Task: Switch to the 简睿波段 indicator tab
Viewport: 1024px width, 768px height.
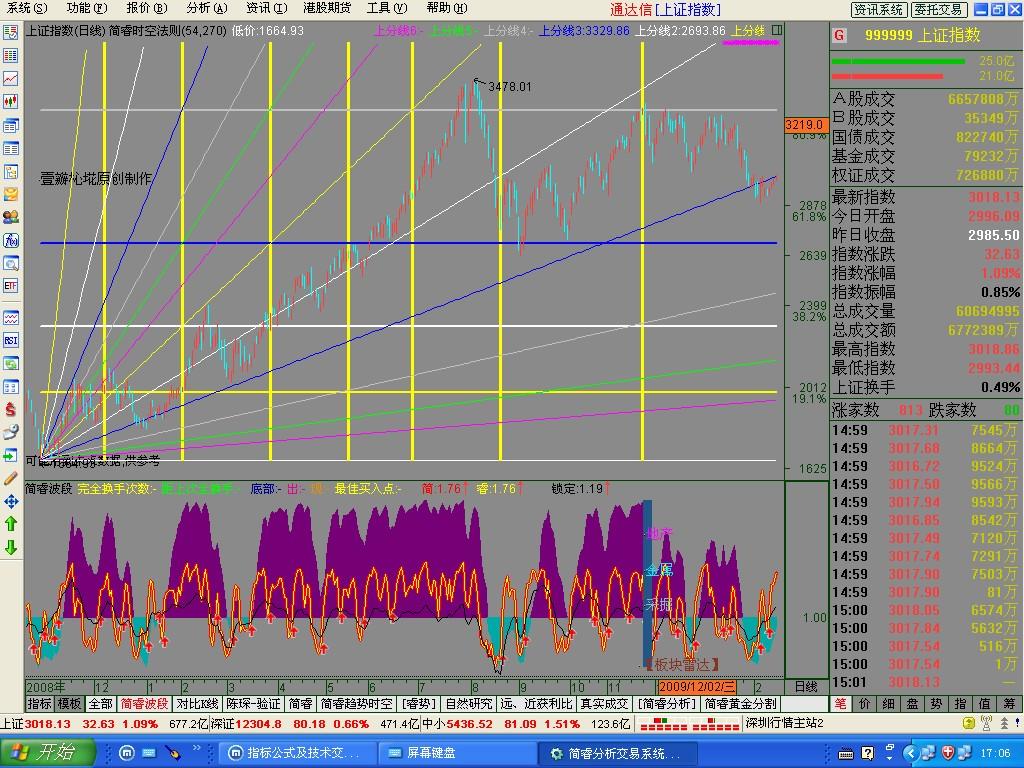Action: 144,704
